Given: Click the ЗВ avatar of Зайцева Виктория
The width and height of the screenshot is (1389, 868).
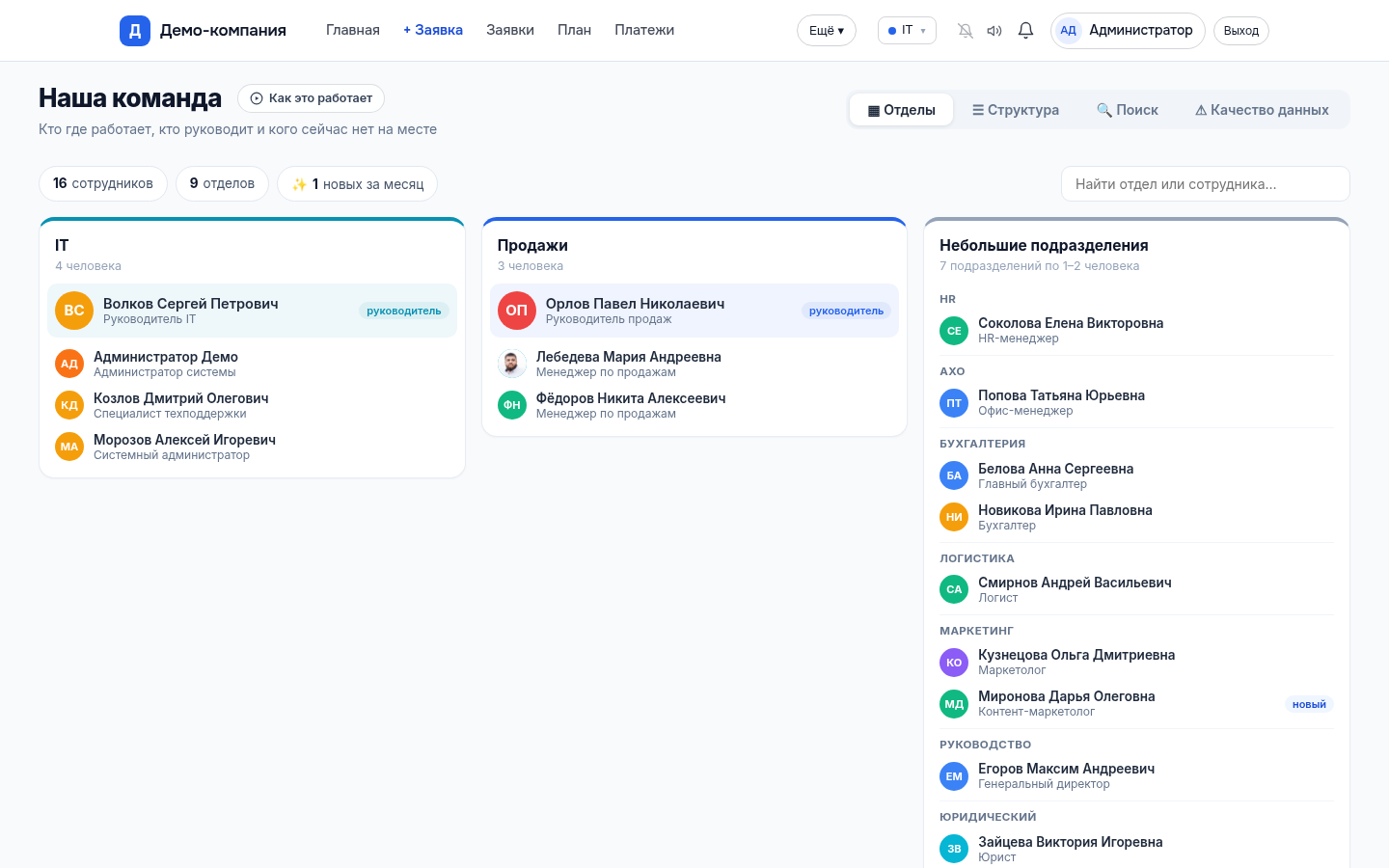Looking at the screenshot, I should [954, 849].
